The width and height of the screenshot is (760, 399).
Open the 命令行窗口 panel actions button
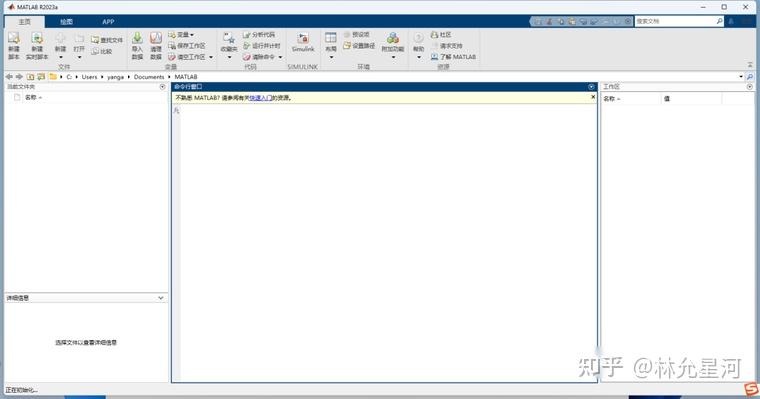click(591, 87)
